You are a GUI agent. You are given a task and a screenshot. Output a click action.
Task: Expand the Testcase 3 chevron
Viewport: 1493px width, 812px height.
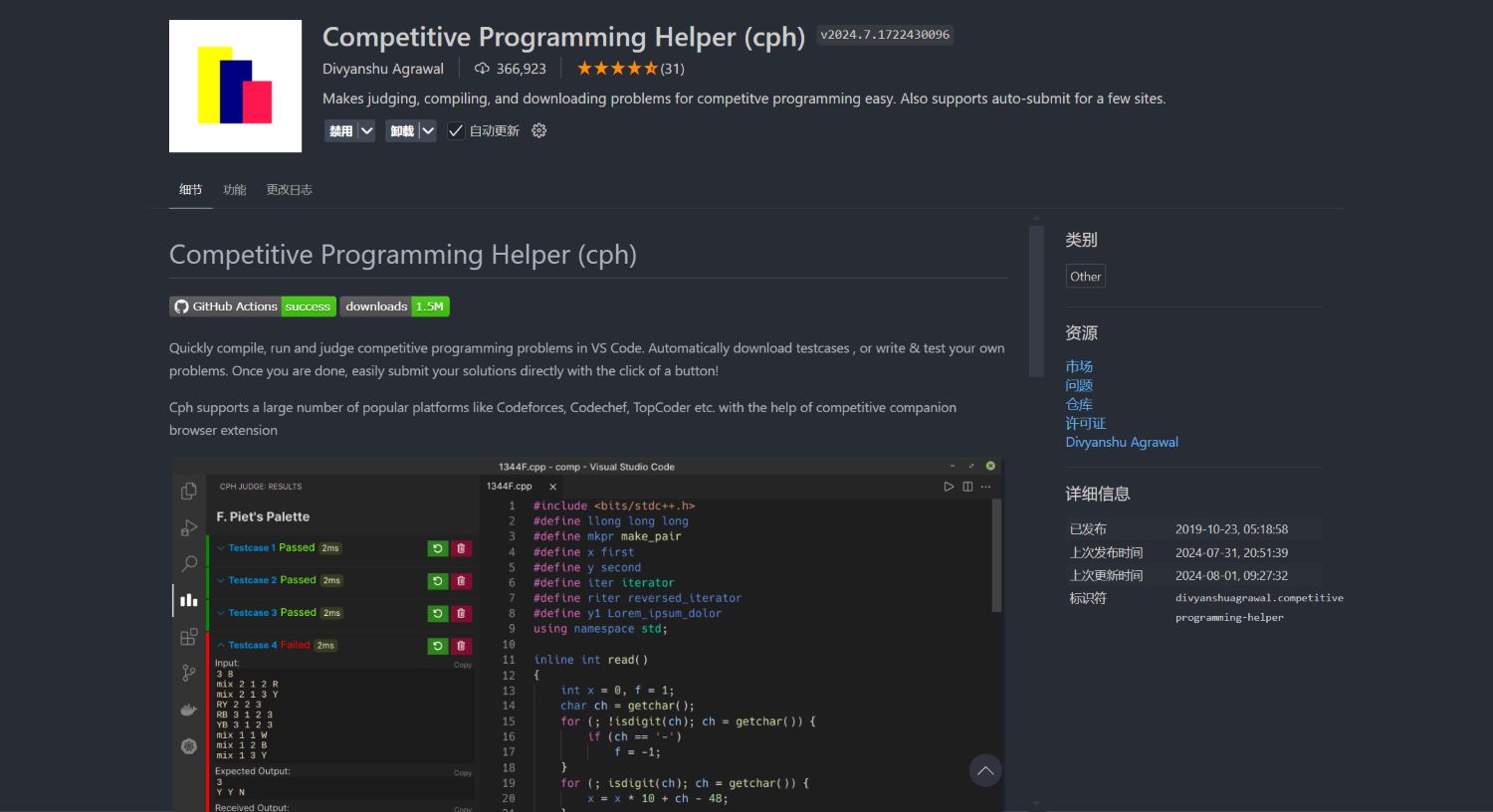[221, 613]
